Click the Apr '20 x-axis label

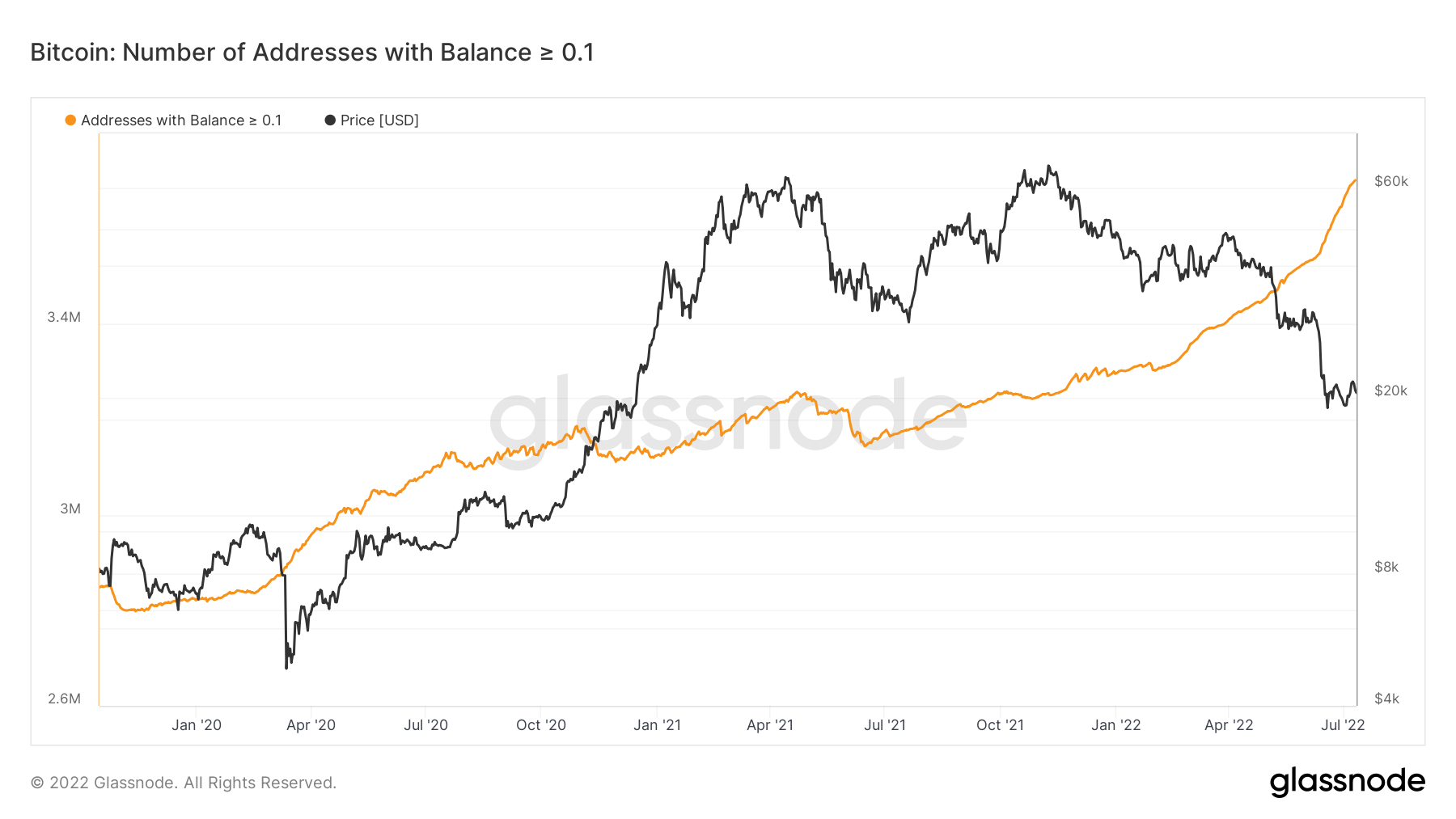tap(311, 725)
